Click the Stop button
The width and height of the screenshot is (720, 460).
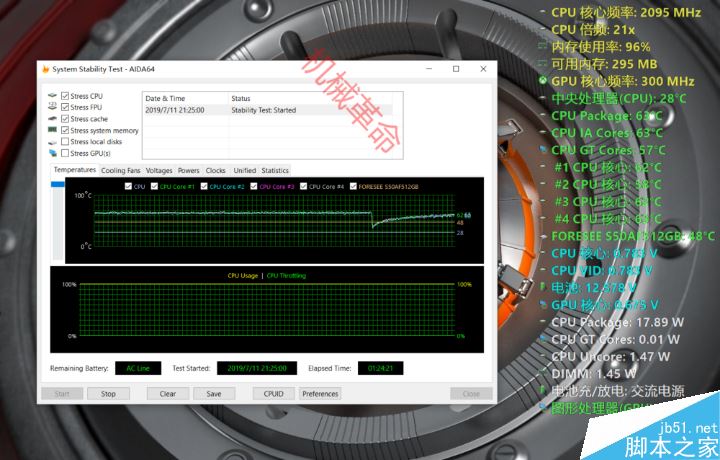click(108, 393)
